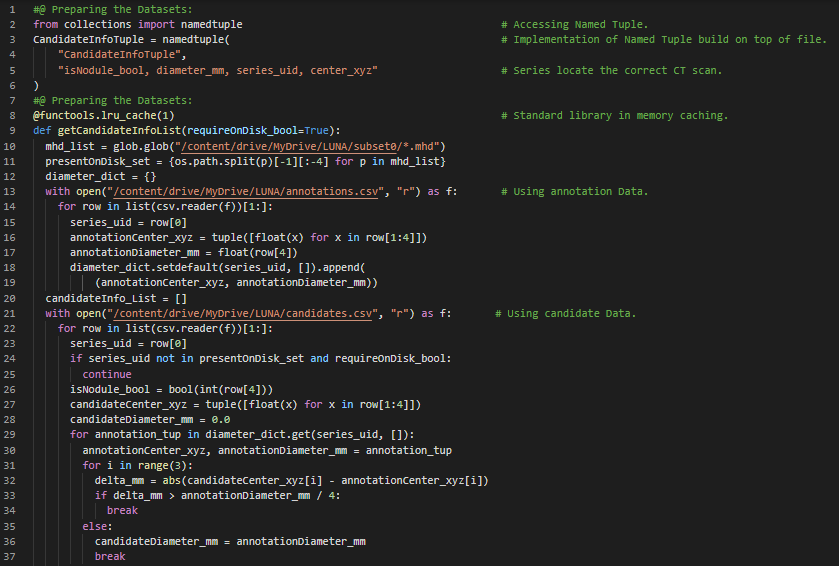This screenshot has width=839, height=566.
Task: Select the 'Using annotation Data' comment
Action: 574,192
